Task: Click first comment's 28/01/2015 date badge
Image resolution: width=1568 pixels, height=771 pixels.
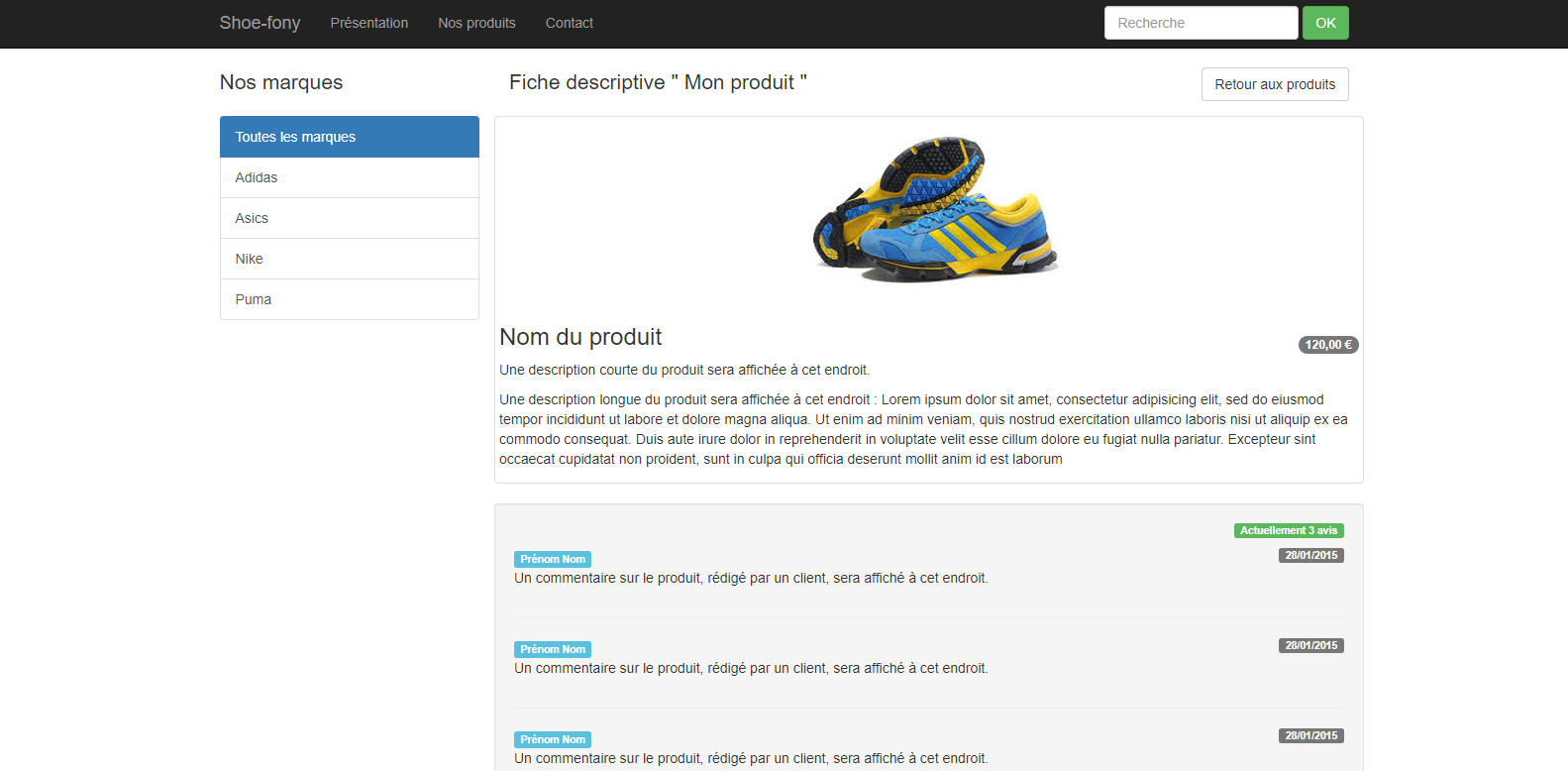Action: click(1310, 555)
